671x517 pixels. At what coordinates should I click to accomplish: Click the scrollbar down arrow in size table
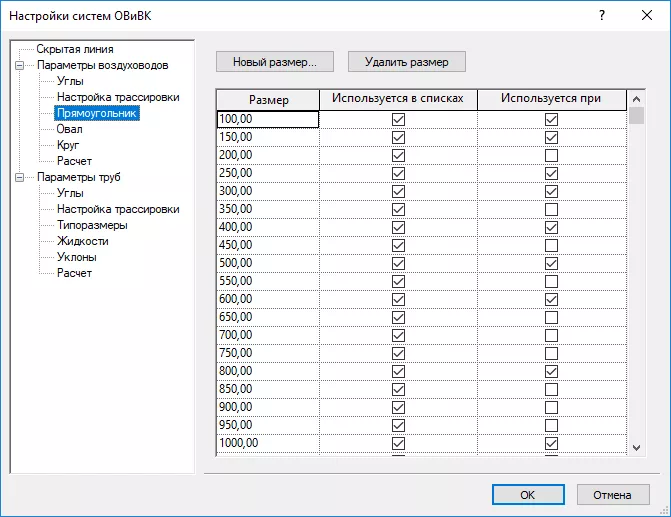pos(636,447)
